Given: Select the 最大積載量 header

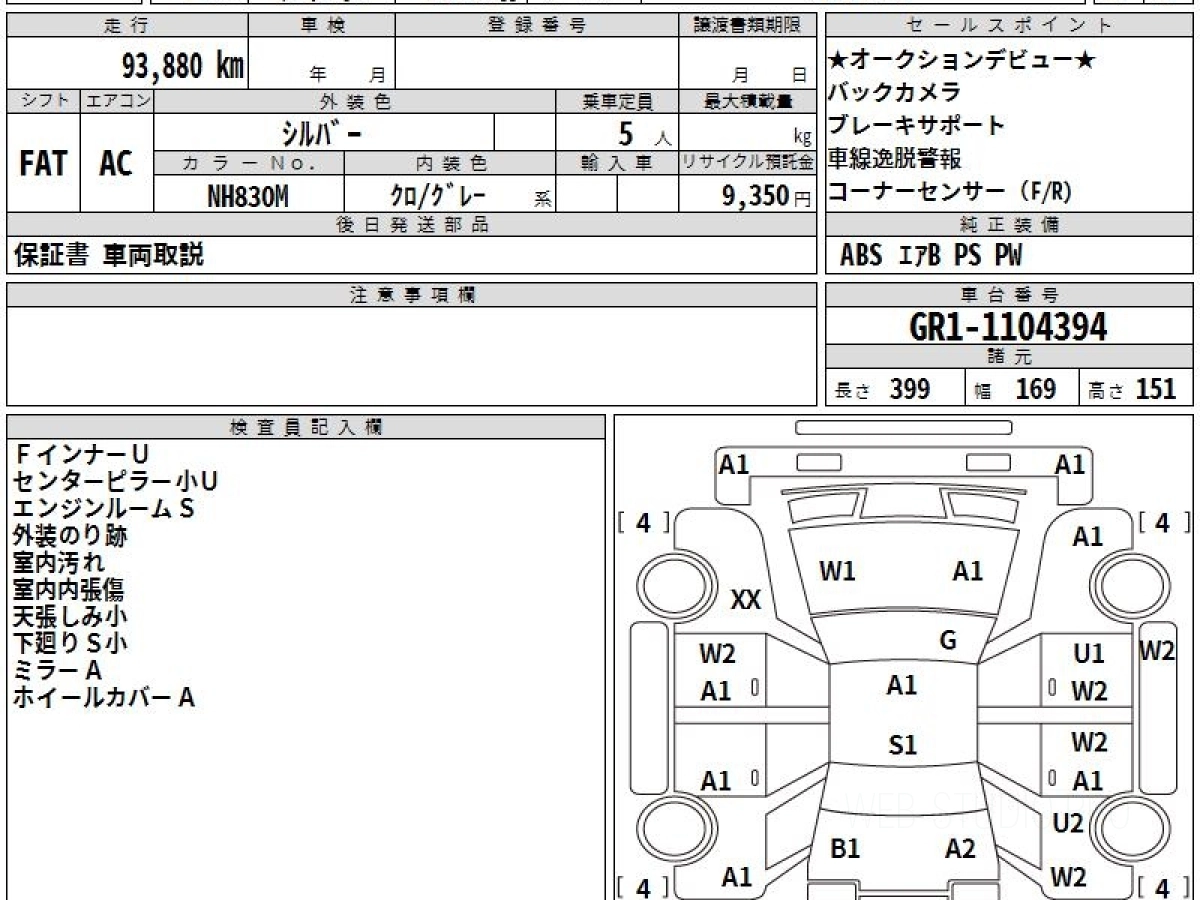Looking at the screenshot, I should pos(748,101).
